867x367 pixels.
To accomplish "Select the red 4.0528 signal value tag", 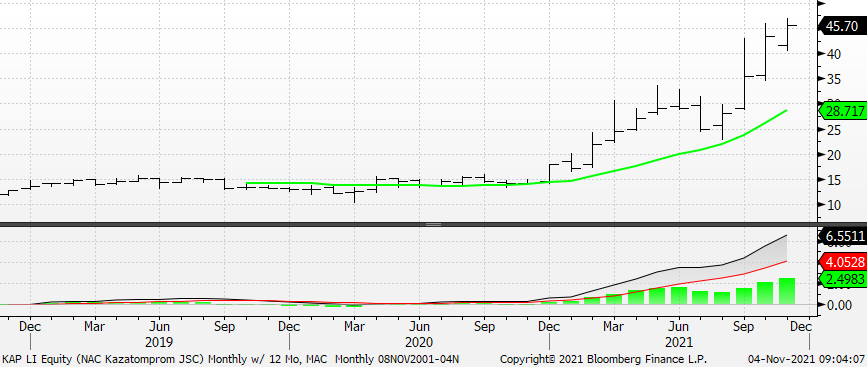I will tap(843, 261).
